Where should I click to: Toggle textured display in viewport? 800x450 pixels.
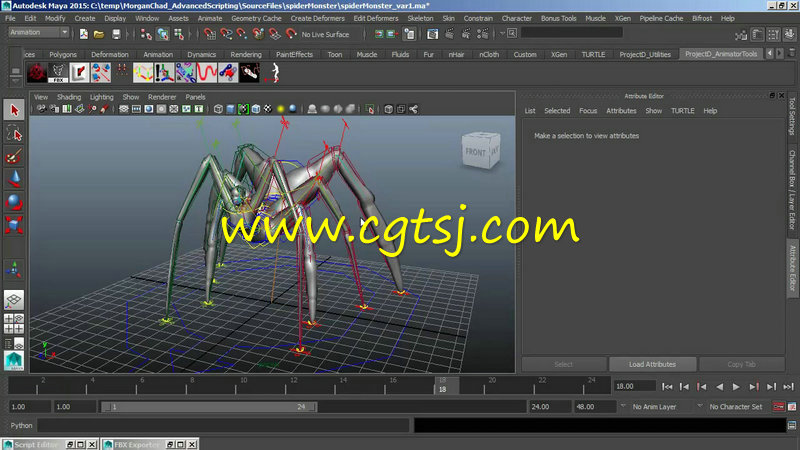click(x=268, y=109)
